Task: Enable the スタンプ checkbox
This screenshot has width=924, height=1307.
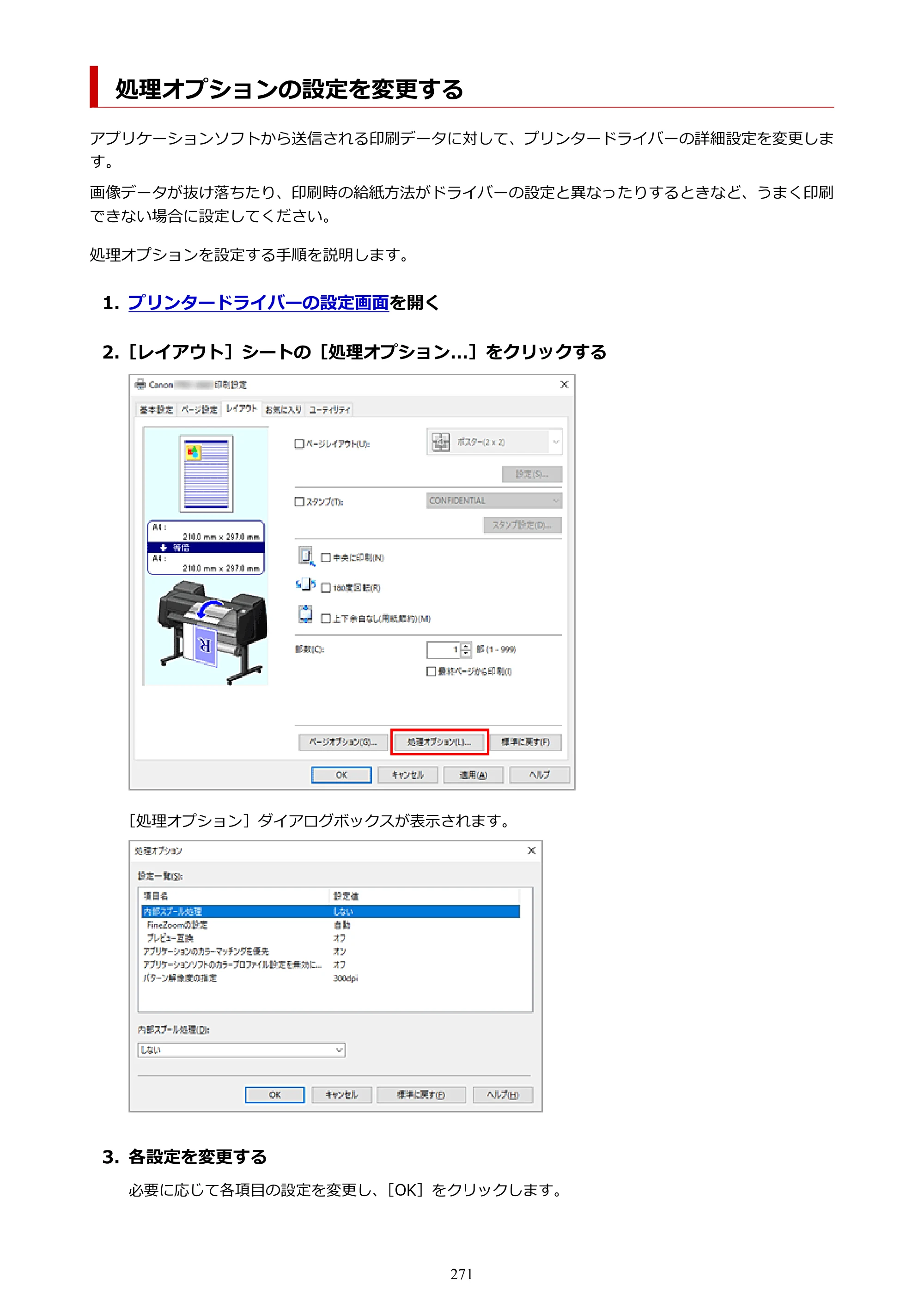Action: pyautogui.click(x=299, y=502)
